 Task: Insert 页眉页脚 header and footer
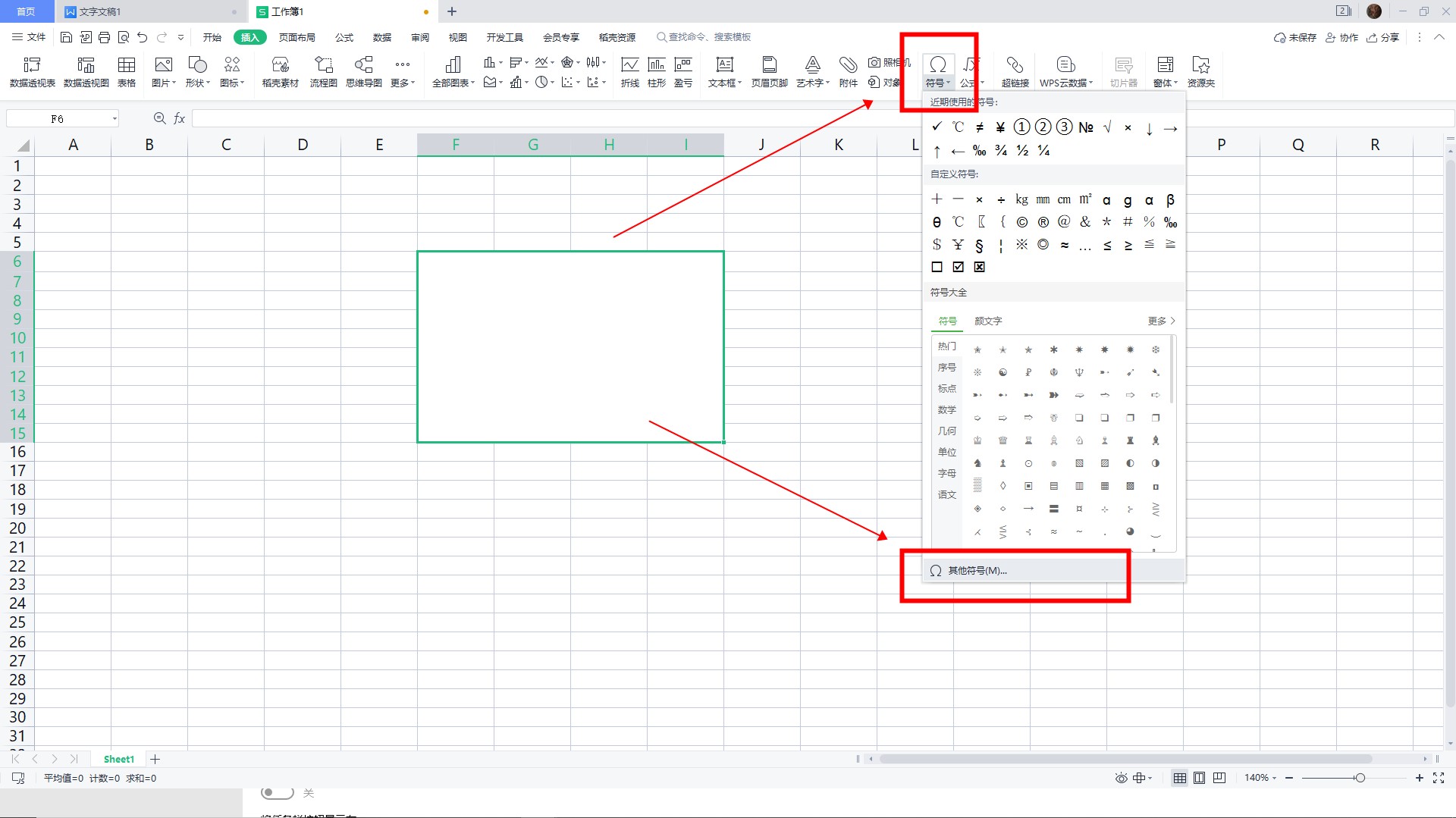coord(769,71)
